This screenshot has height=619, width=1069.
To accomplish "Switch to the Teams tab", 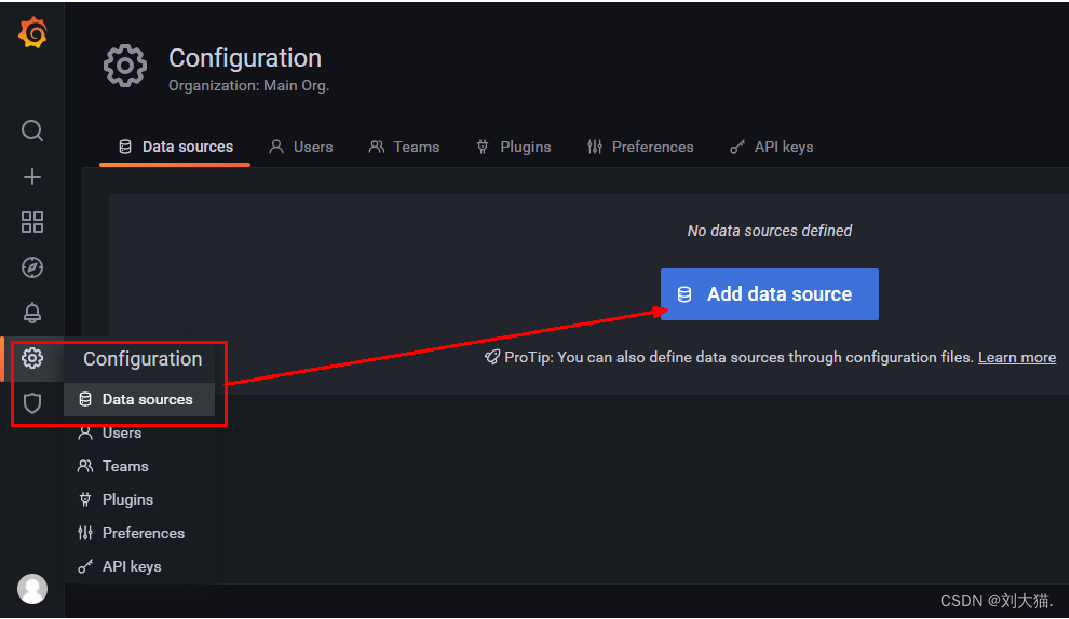I will point(404,147).
